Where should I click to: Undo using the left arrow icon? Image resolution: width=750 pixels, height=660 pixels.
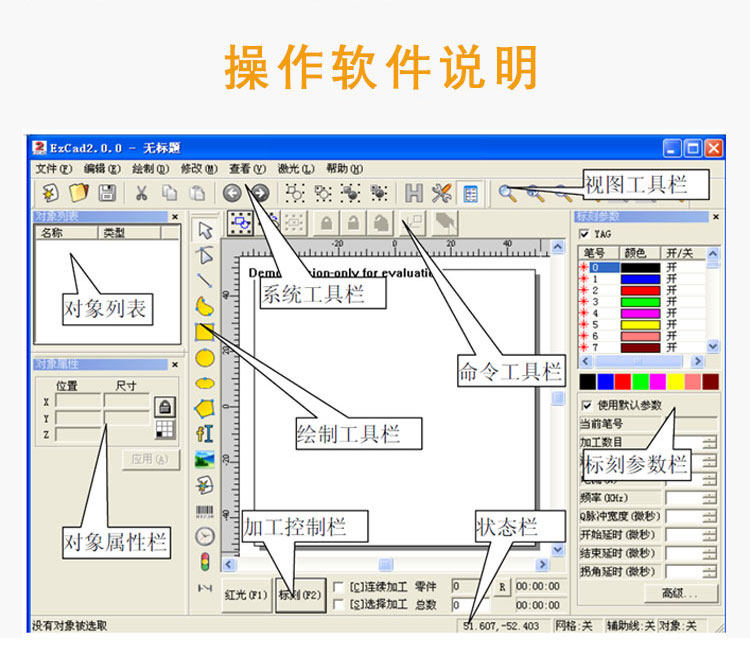pyautogui.click(x=232, y=193)
